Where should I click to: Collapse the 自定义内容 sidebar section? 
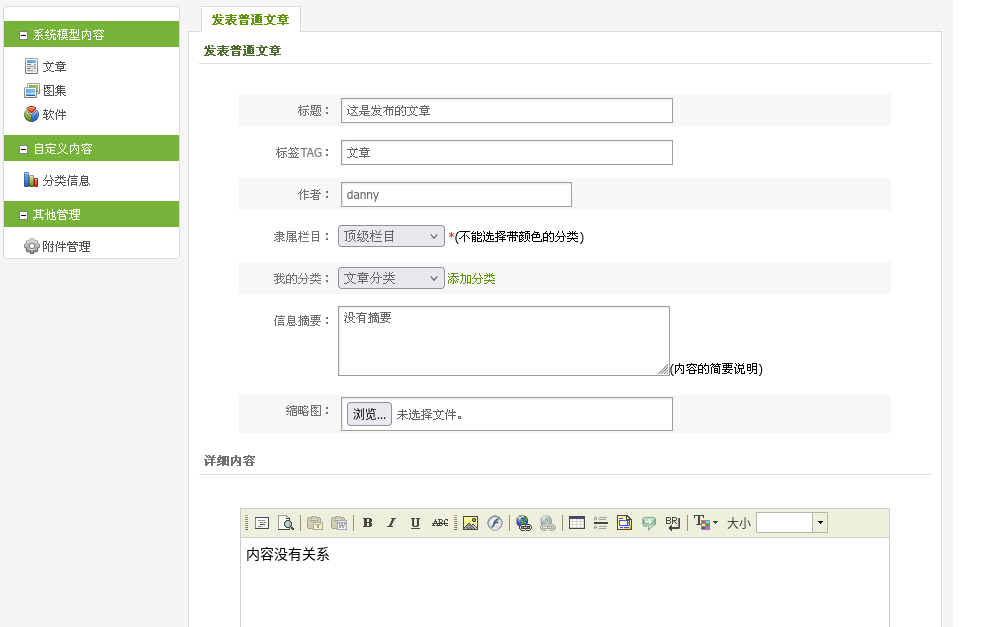tap(23, 149)
